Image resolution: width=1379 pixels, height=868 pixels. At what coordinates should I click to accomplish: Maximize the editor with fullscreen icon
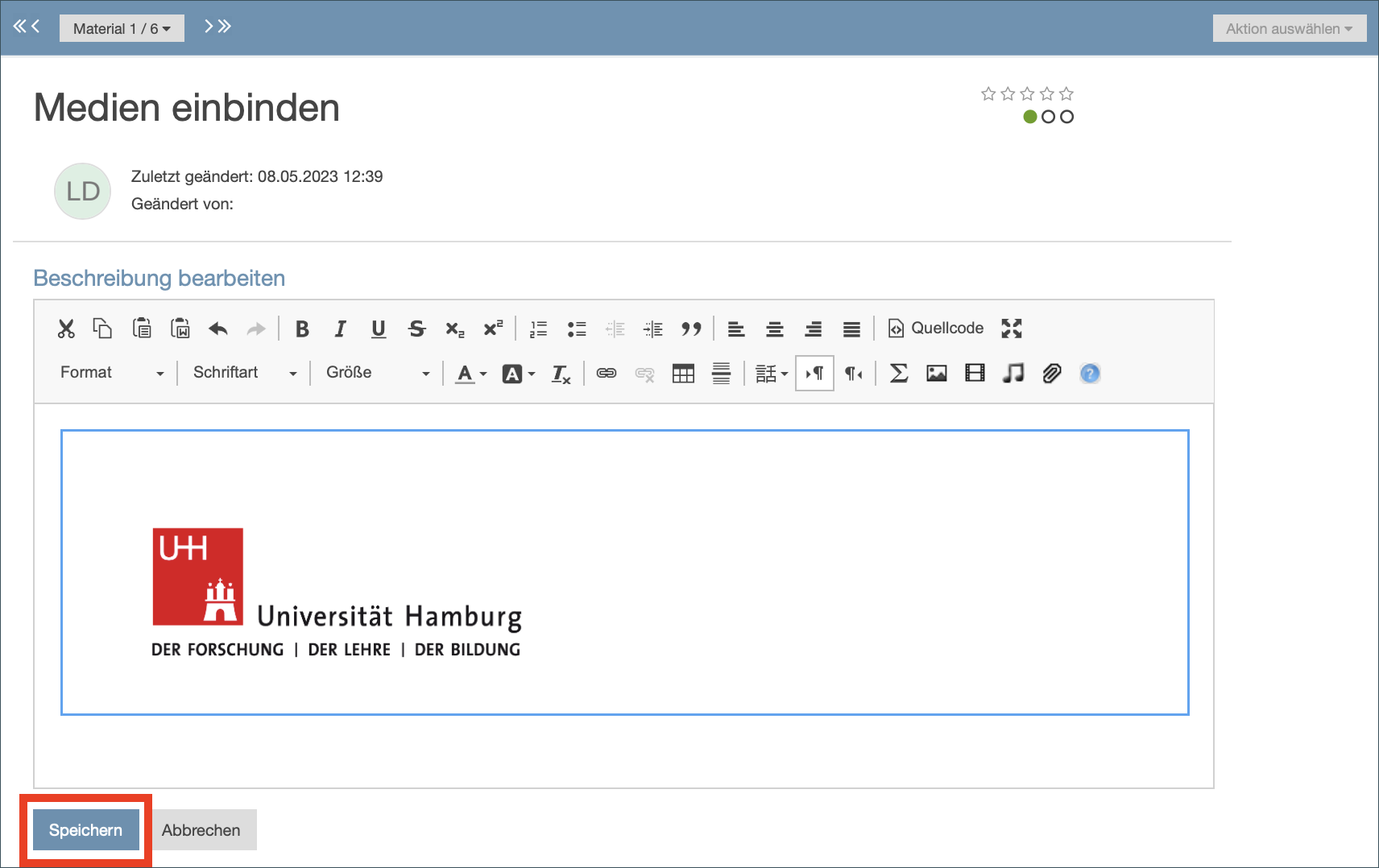tap(1012, 329)
